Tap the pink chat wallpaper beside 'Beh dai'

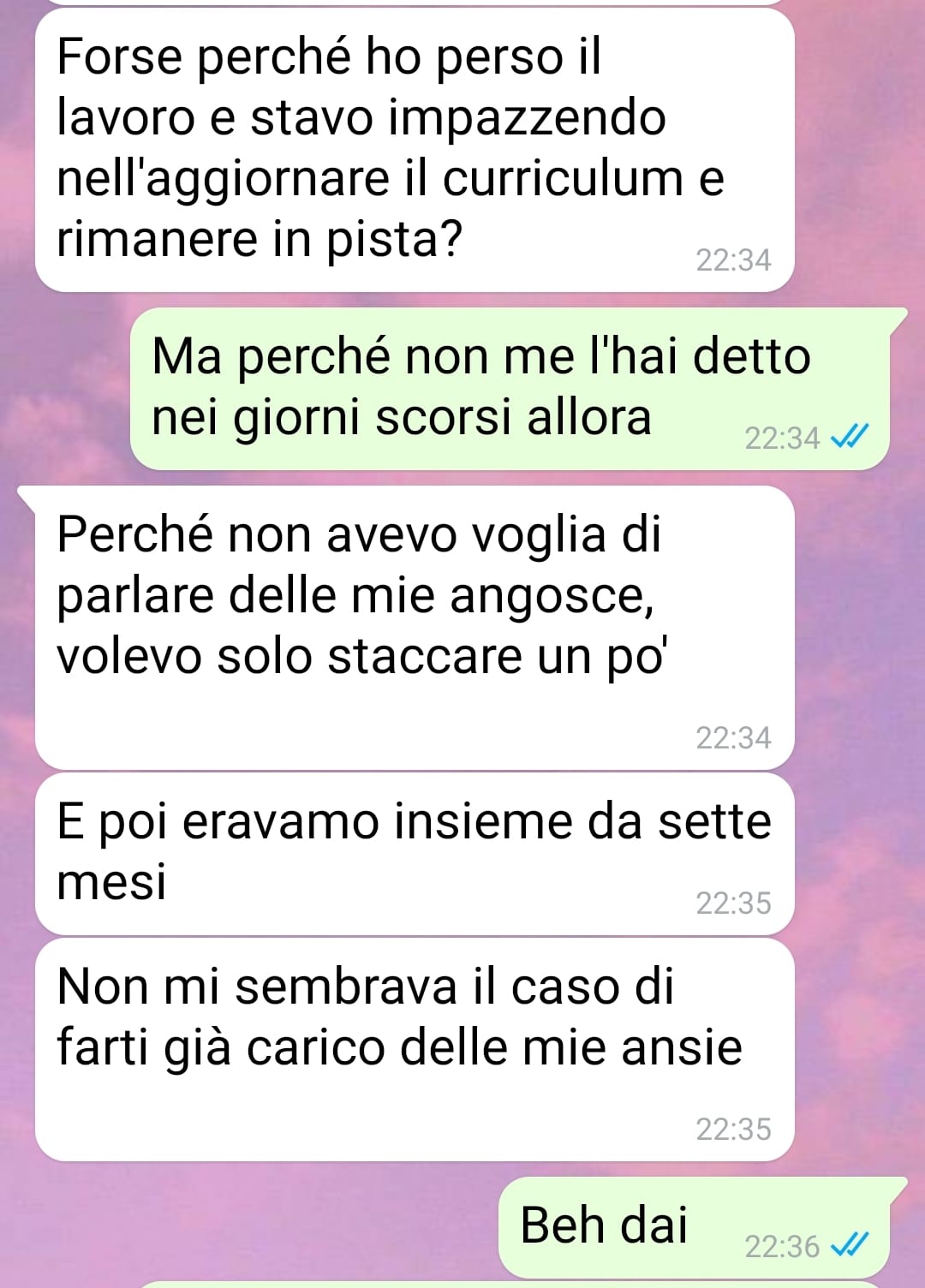[x=248, y=1225]
